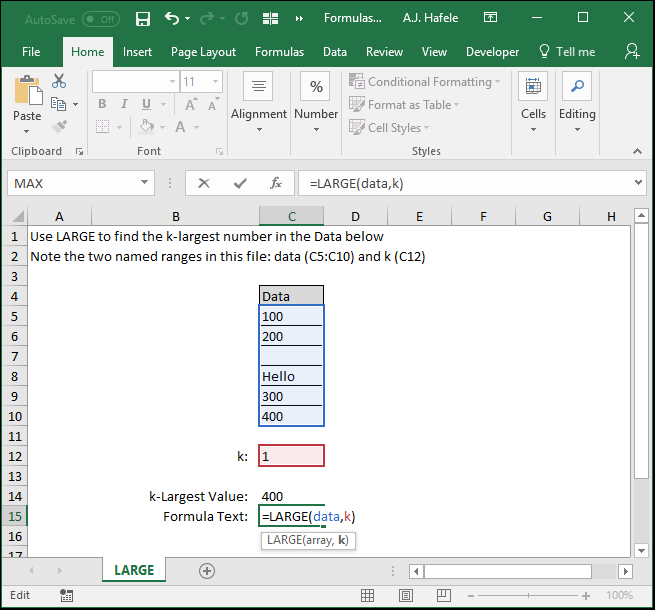
Task: Click the zoom slider handle
Action: coord(528,596)
